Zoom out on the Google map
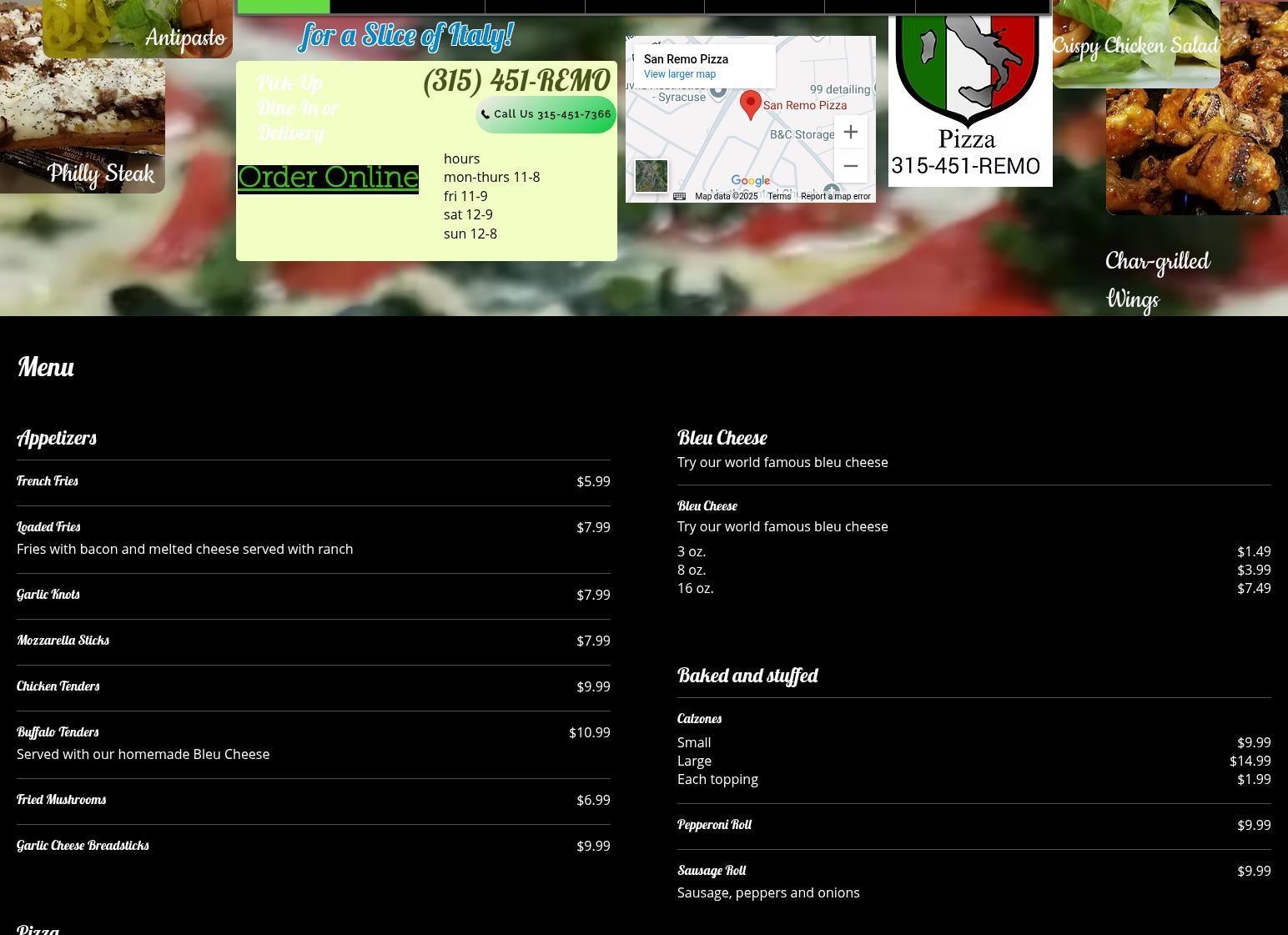Screen dimensions: 1288x935 850,166
